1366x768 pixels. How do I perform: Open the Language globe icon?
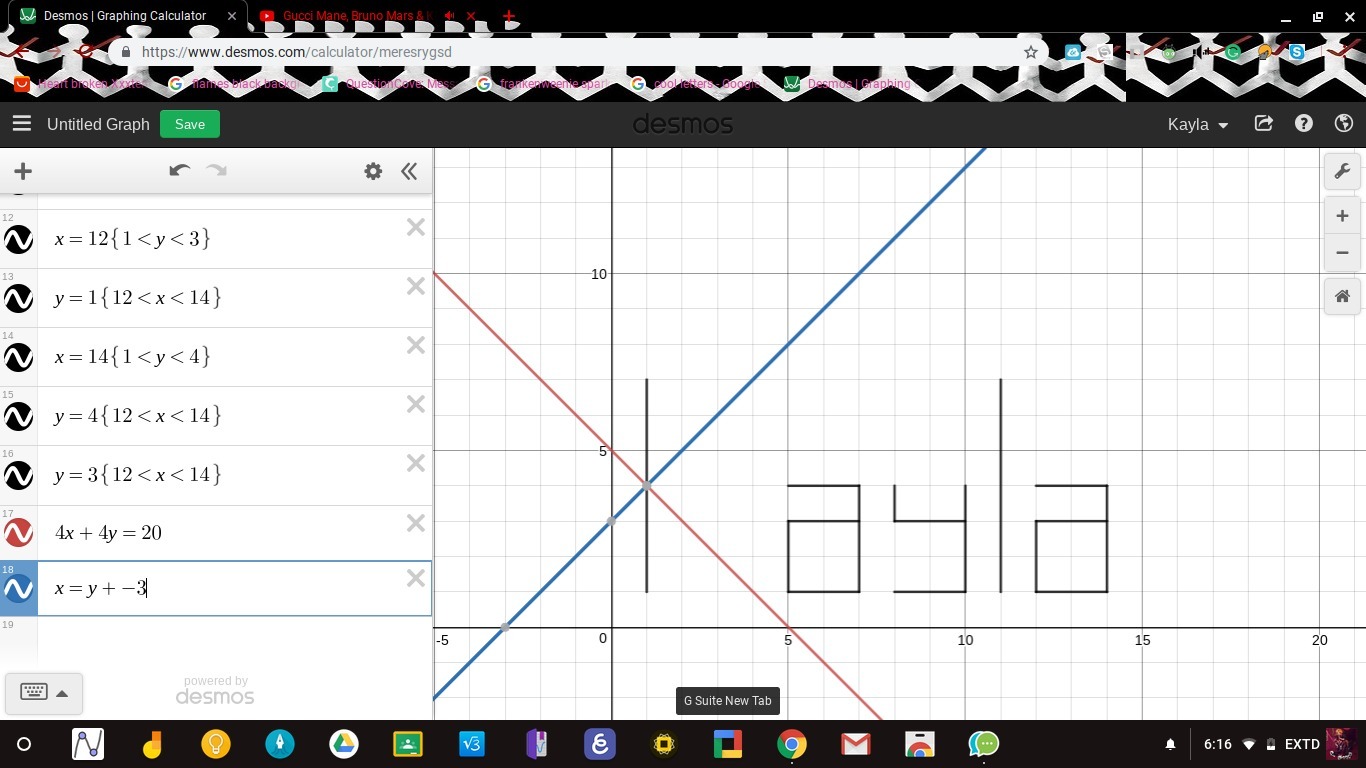(1344, 124)
